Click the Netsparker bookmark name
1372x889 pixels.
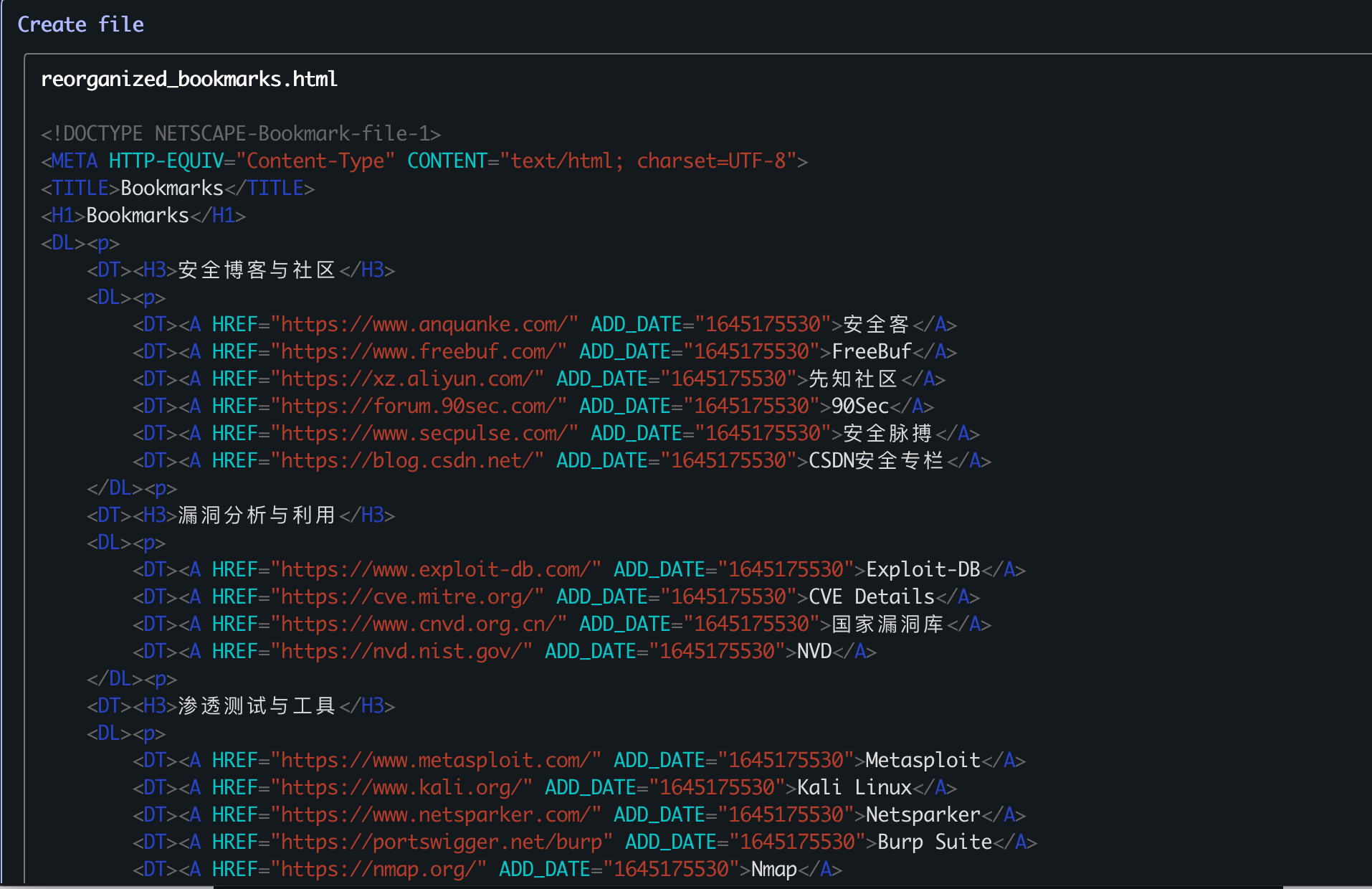click(923, 814)
